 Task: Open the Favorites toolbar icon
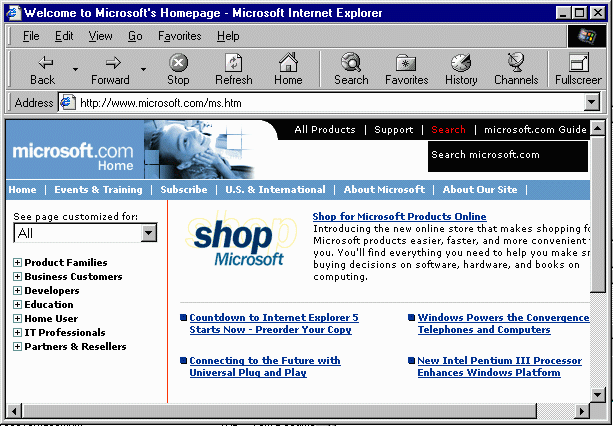(x=406, y=62)
